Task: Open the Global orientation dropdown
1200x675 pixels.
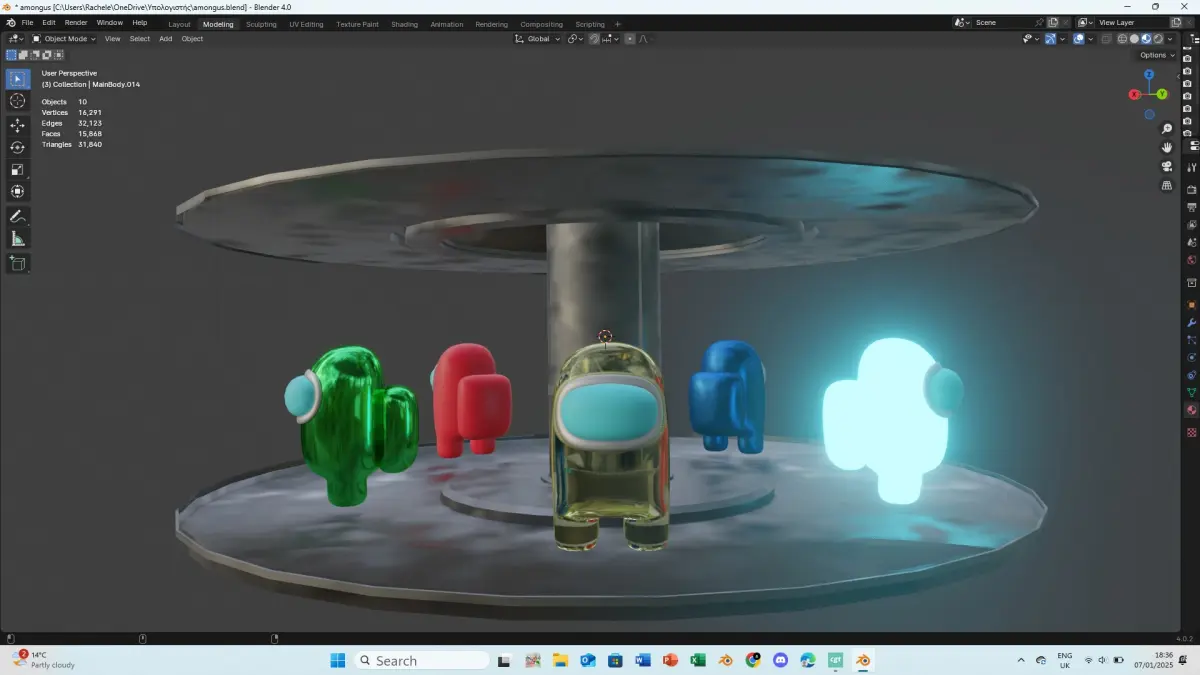Action: click(538, 39)
